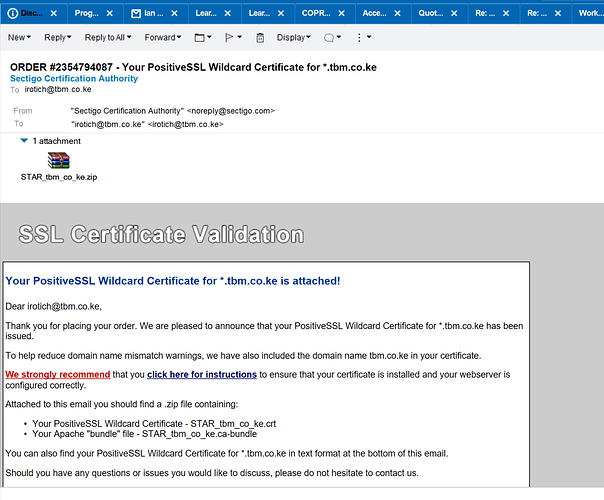Click the STAR_tbm_co_ke.crt list item
This screenshot has width=604, height=500.
coord(154,424)
